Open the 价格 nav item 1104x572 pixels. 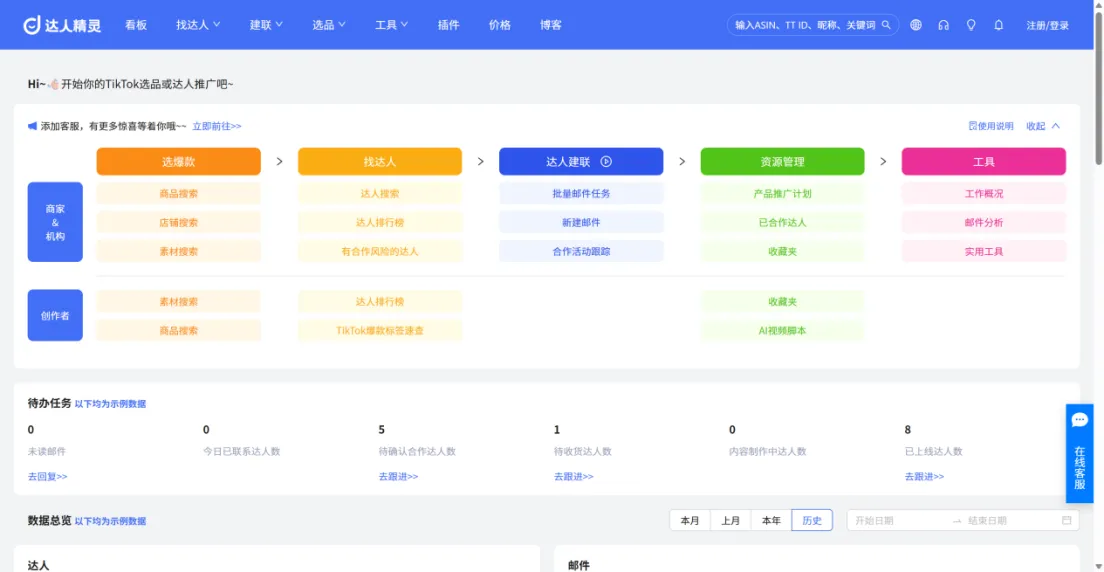pyautogui.click(x=500, y=25)
